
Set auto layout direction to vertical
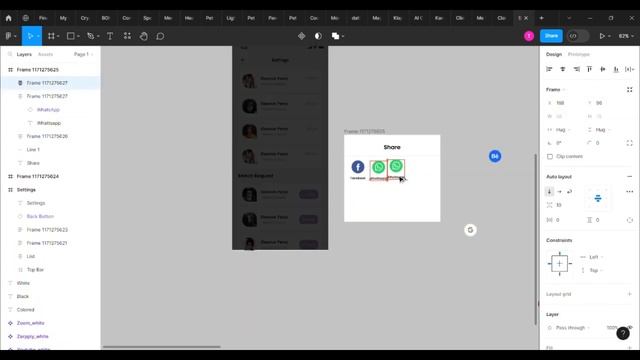549,191
